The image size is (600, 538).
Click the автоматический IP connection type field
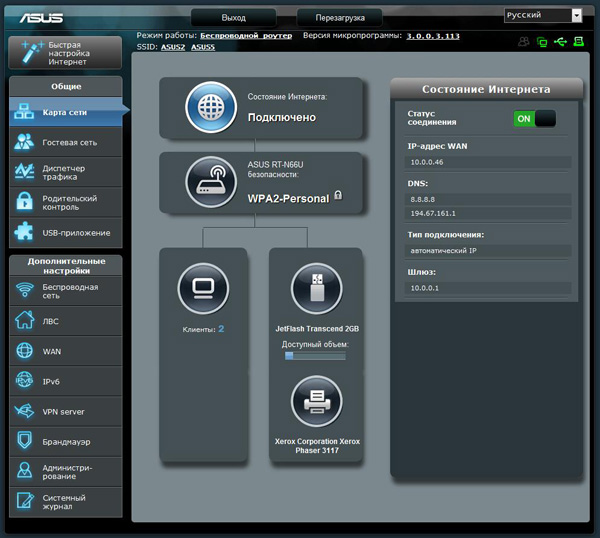click(488, 251)
